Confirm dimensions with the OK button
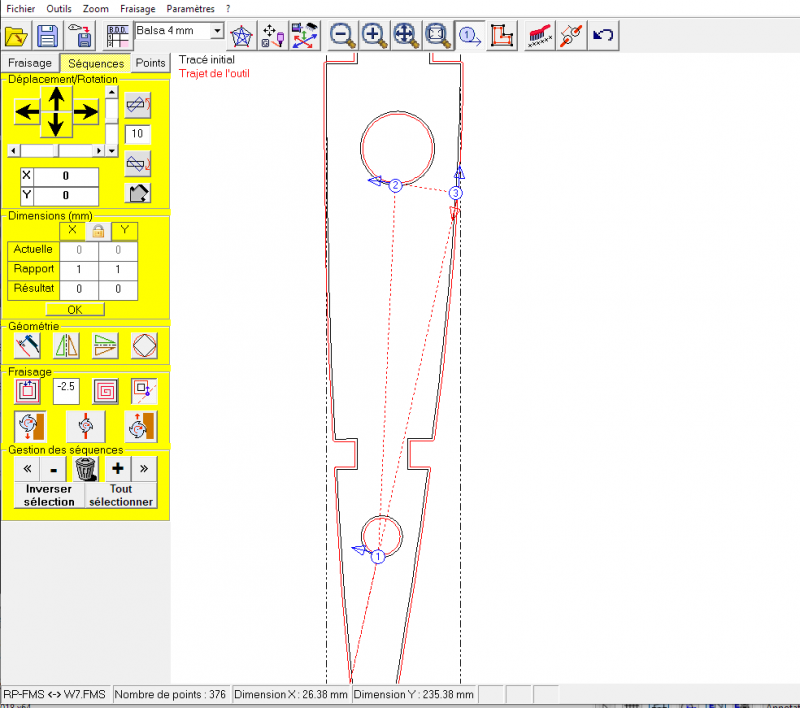Screen dimensions: 800x708 [75, 310]
